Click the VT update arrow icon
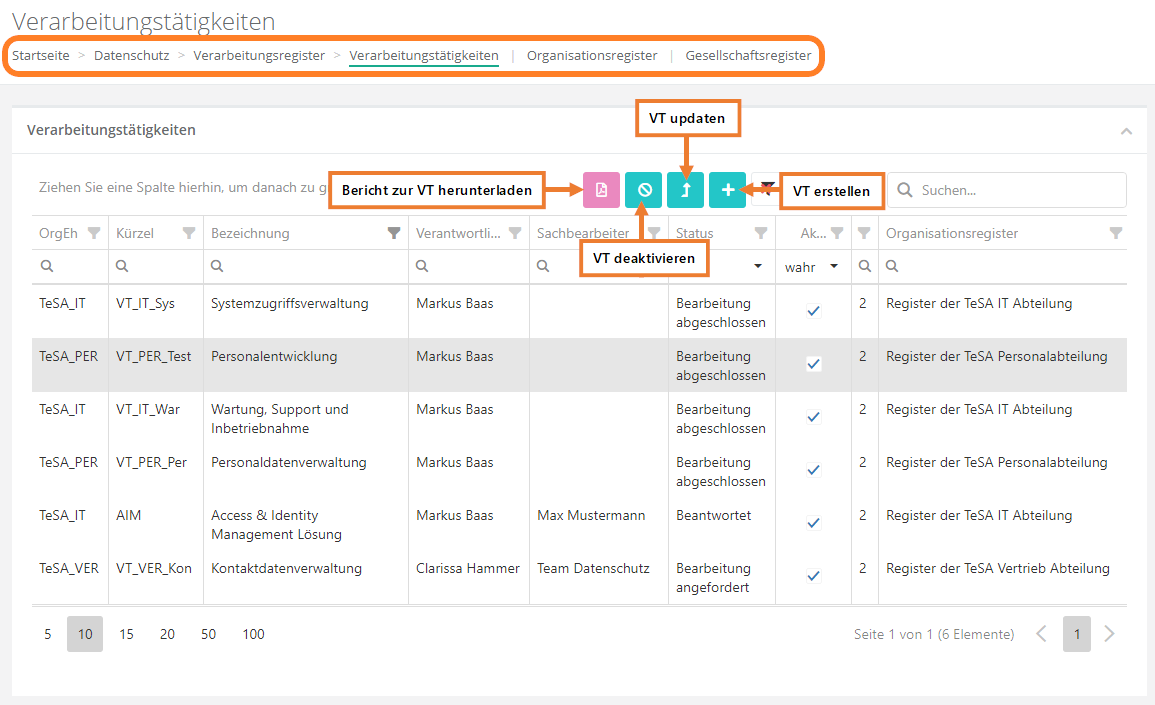The height and width of the screenshot is (705, 1155). pyautogui.click(x=686, y=190)
